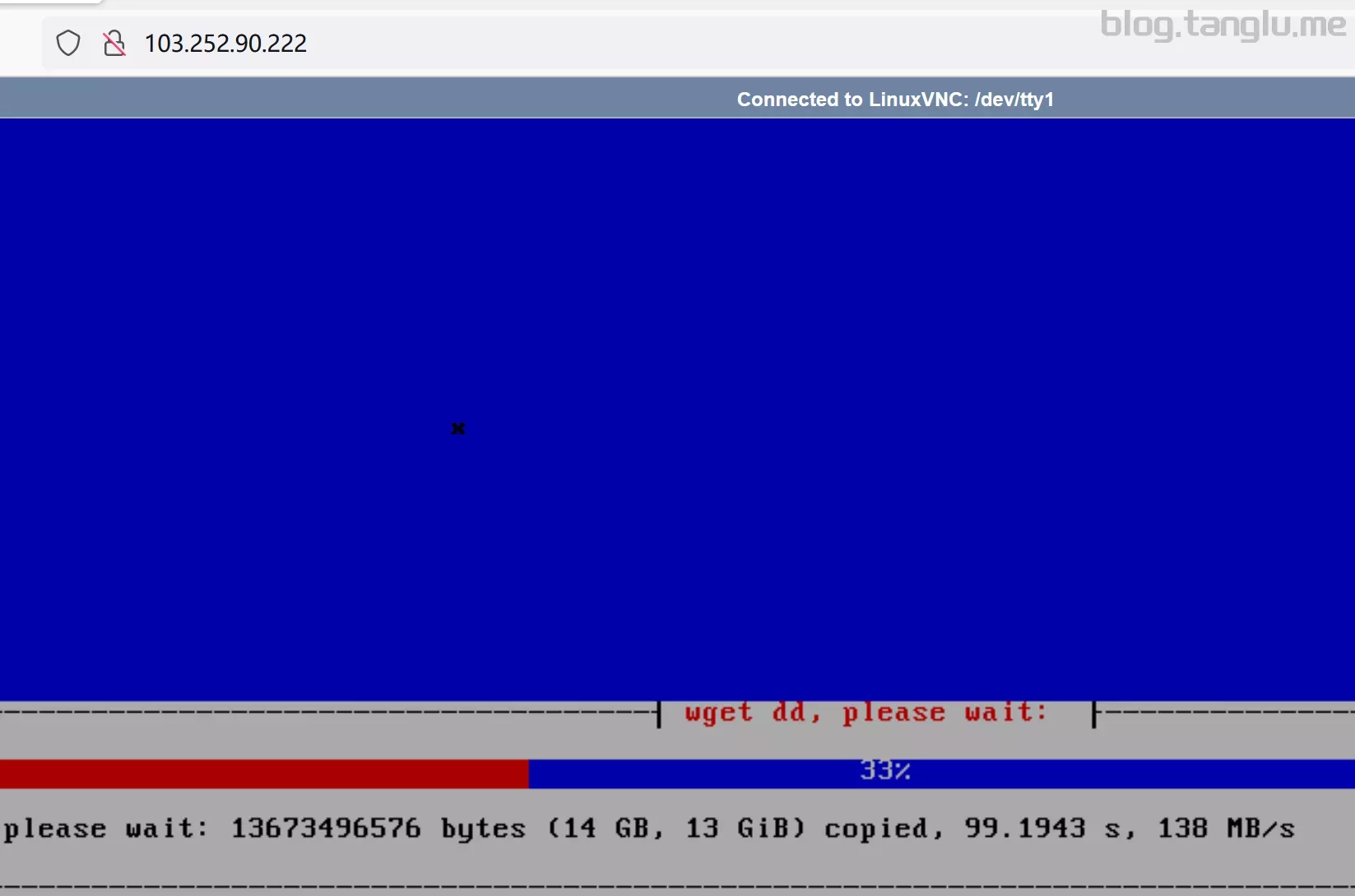Image resolution: width=1355 pixels, height=896 pixels.
Task: Click the '138 MB/s' transfer speed text
Action: [x=1227, y=829]
